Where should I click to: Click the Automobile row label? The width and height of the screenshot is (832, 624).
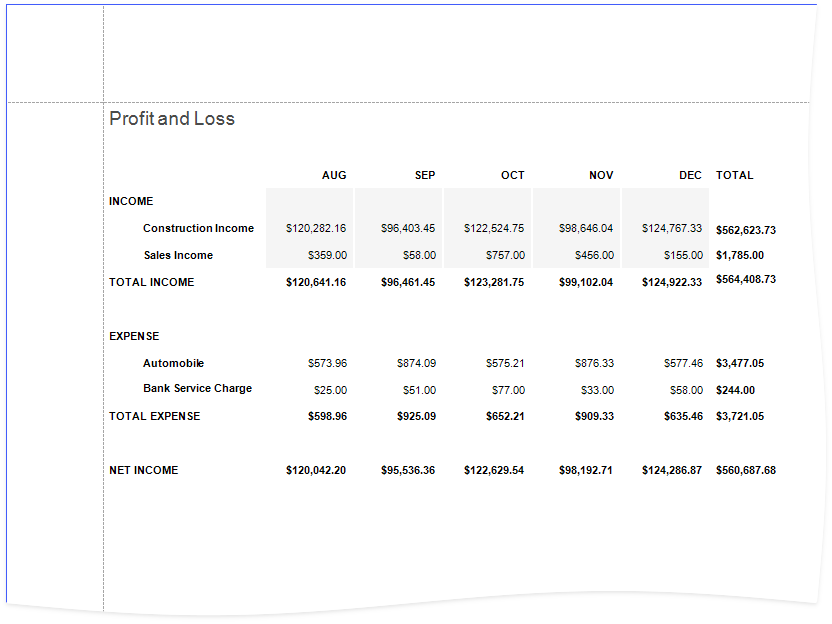(173, 363)
